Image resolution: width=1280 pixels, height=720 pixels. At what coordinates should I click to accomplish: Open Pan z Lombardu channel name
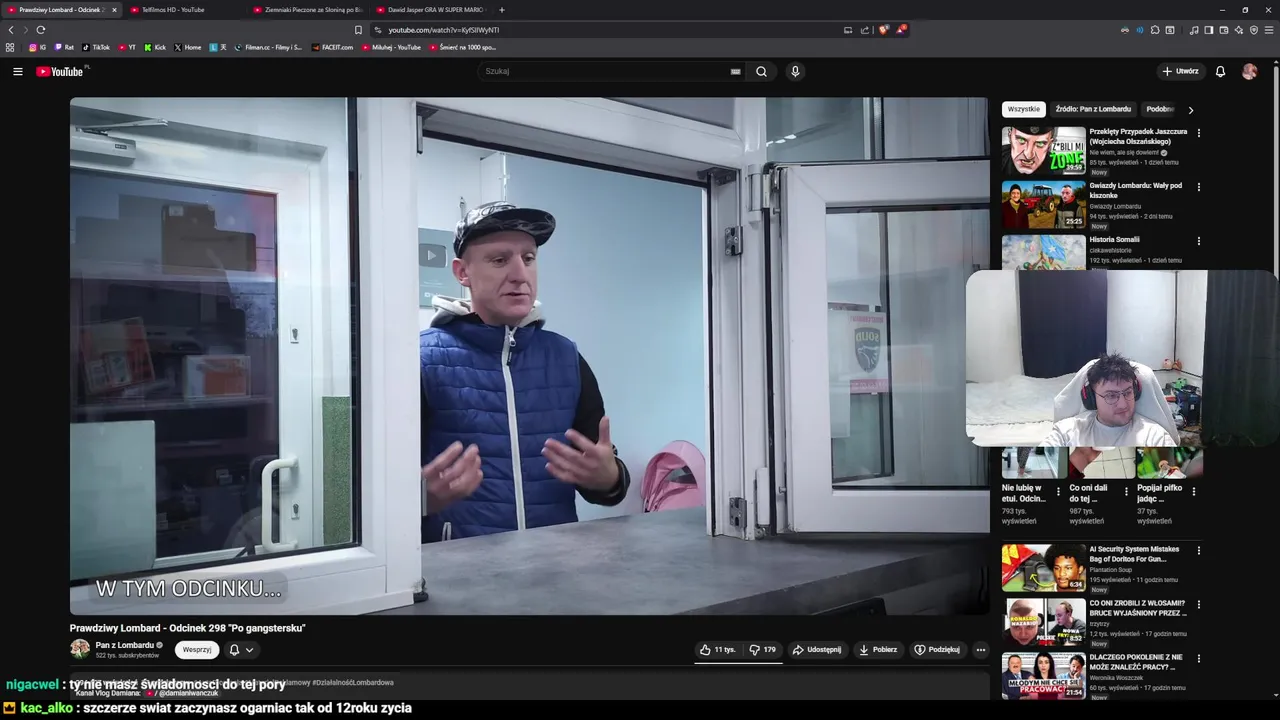point(125,645)
